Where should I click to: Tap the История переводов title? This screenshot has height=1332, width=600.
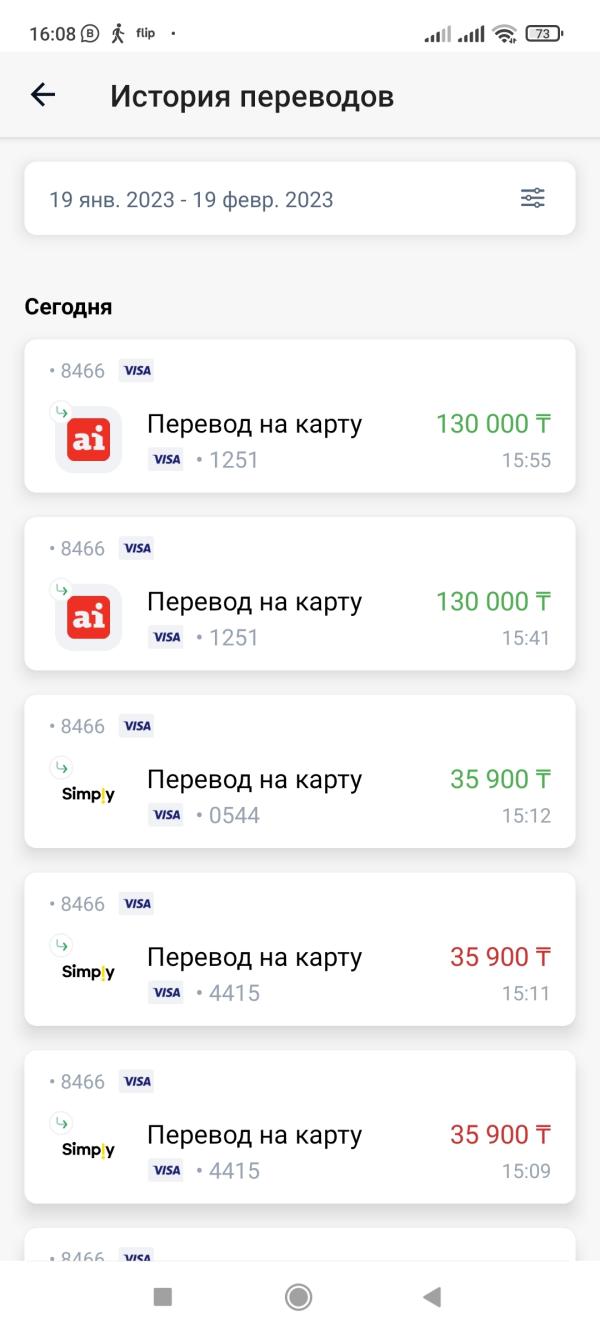coord(252,96)
